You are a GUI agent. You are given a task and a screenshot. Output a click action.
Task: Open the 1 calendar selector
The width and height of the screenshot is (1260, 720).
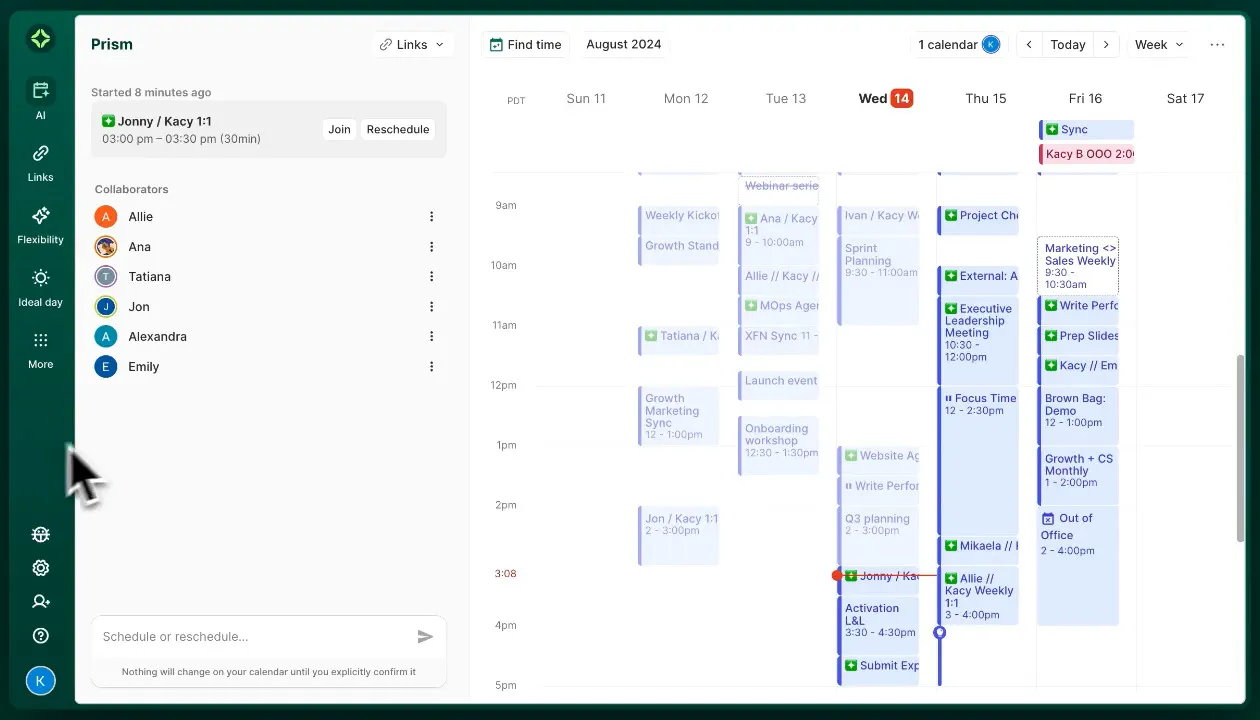tap(958, 45)
